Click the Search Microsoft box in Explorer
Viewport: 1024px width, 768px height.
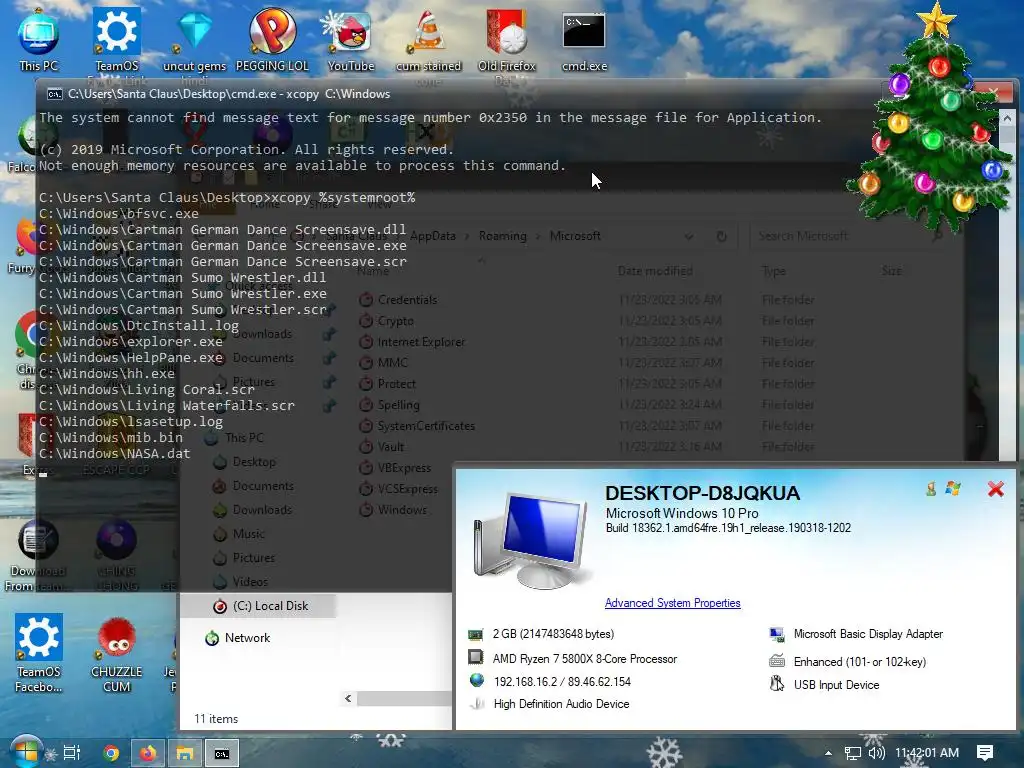tap(846, 236)
